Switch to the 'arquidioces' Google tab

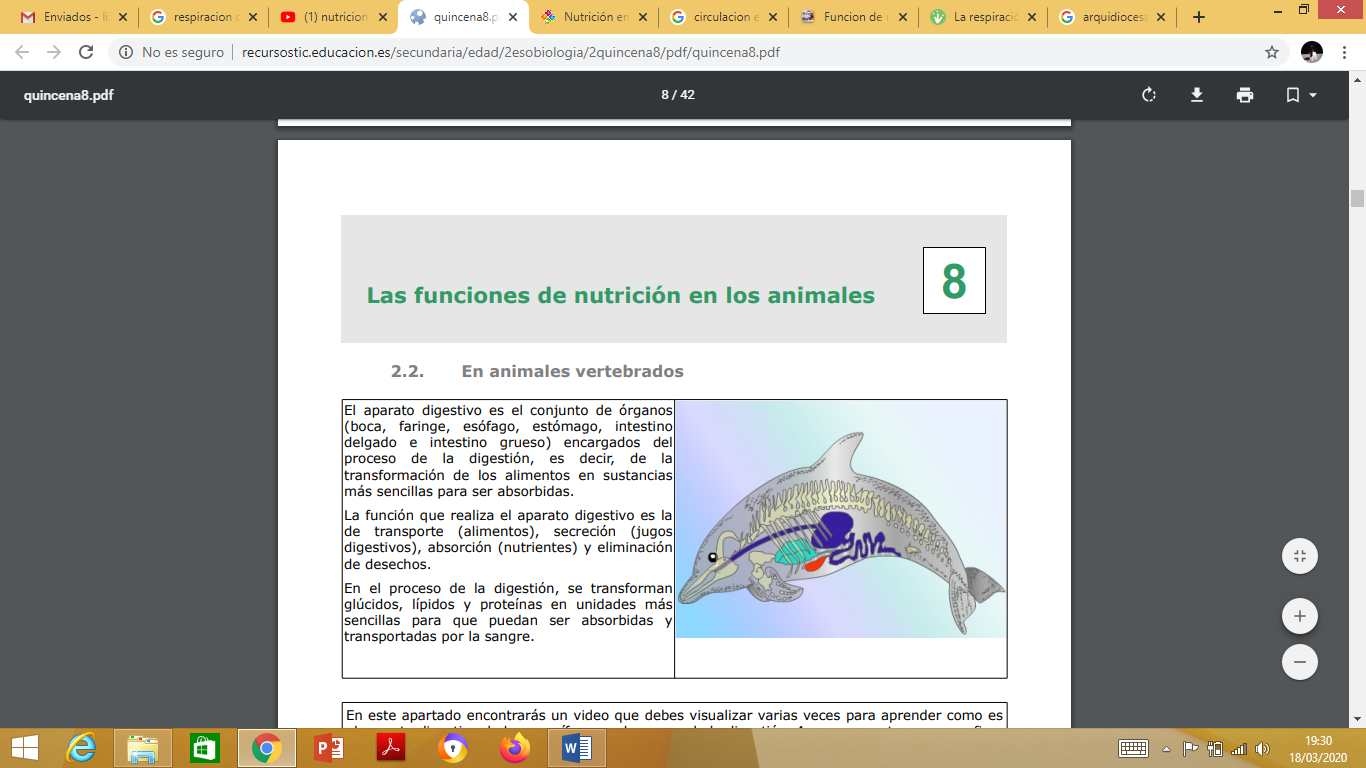tap(1113, 17)
